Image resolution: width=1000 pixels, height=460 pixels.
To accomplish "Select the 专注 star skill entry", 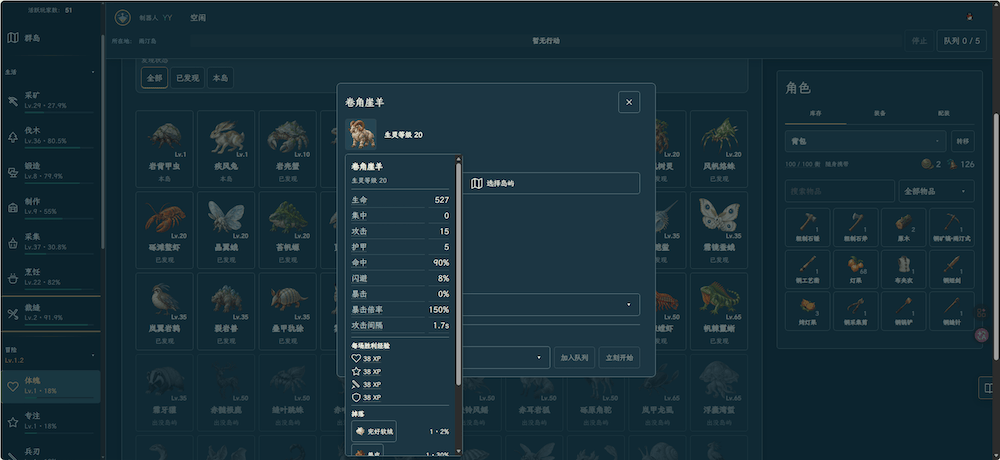I will (x=50, y=420).
